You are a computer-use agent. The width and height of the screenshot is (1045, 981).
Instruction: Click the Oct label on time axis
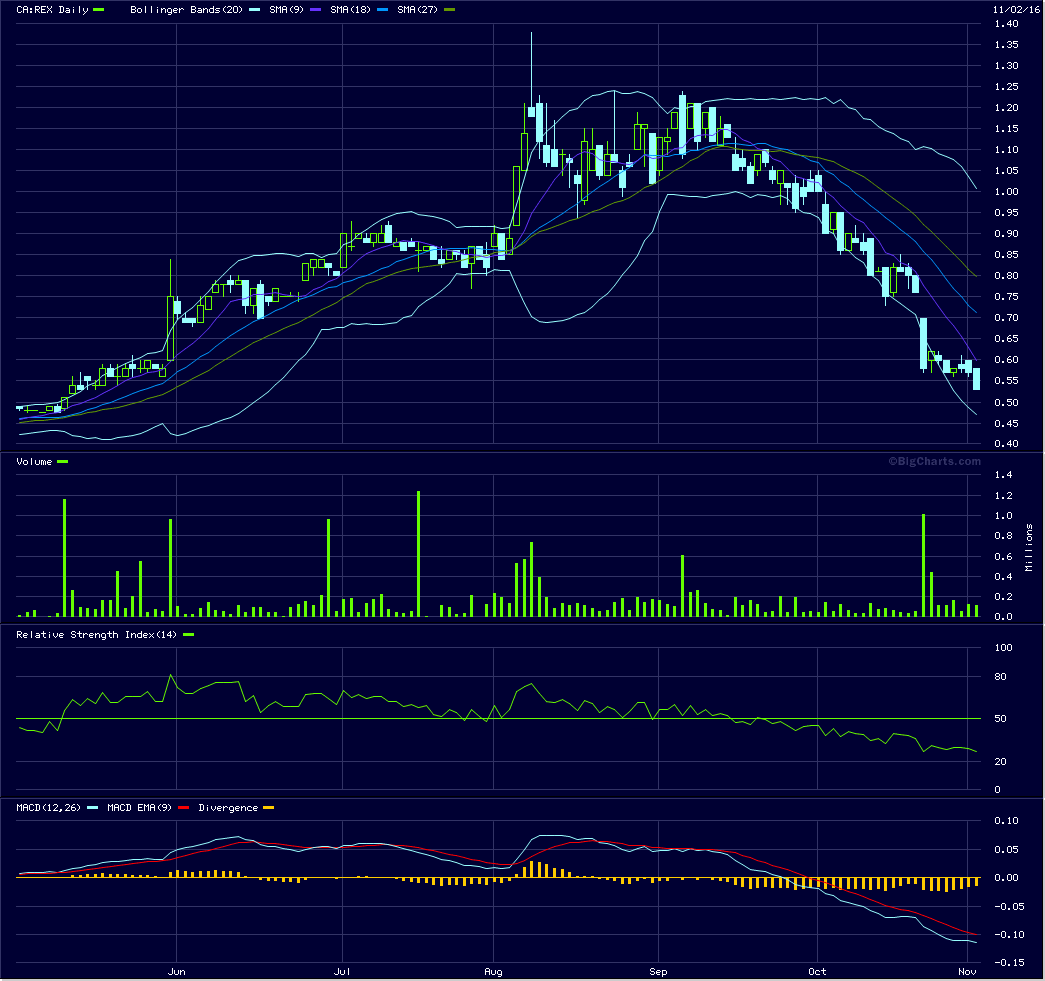[x=817, y=972]
